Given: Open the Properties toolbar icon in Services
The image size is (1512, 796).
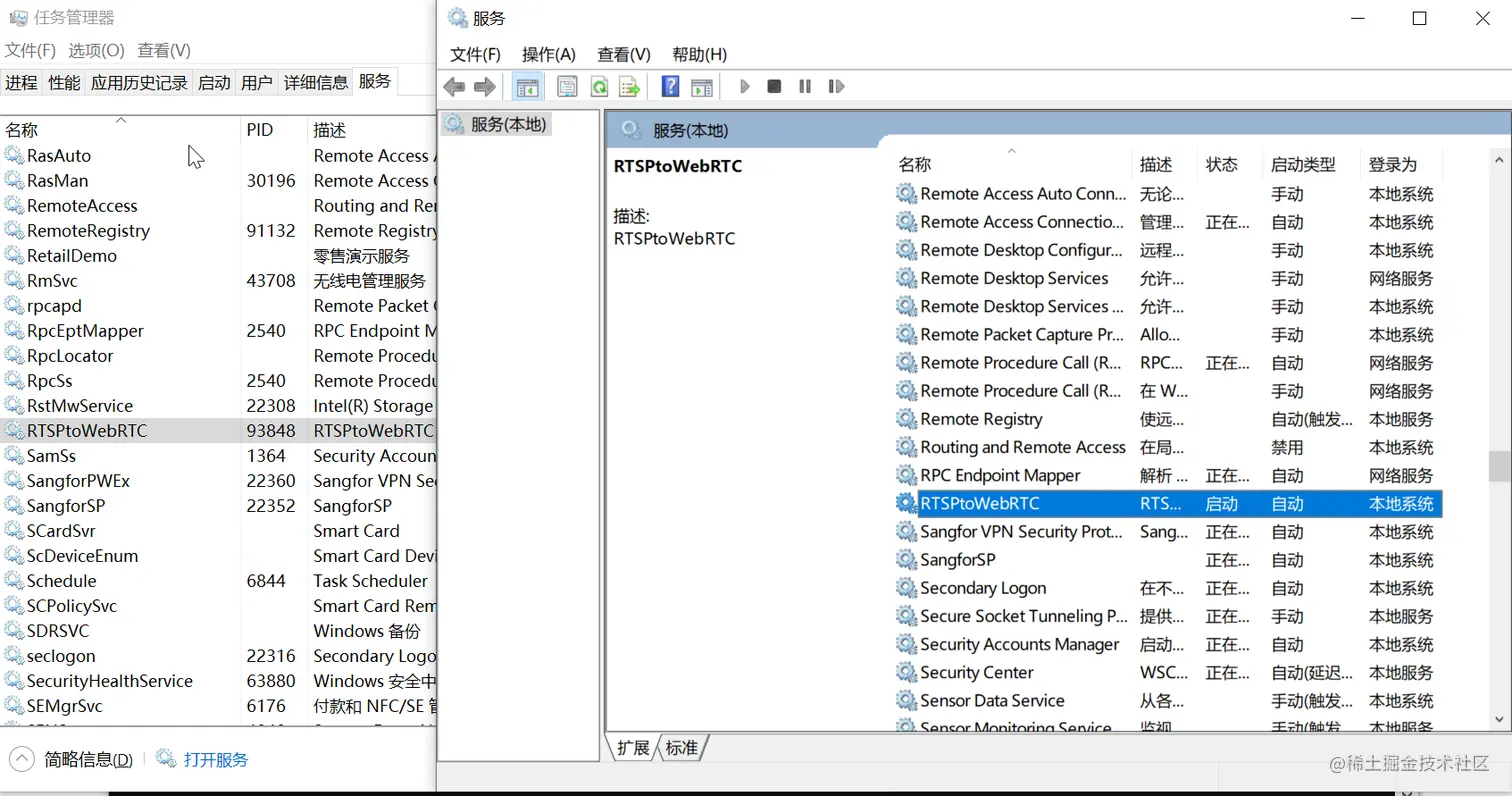Looking at the screenshot, I should tap(567, 87).
